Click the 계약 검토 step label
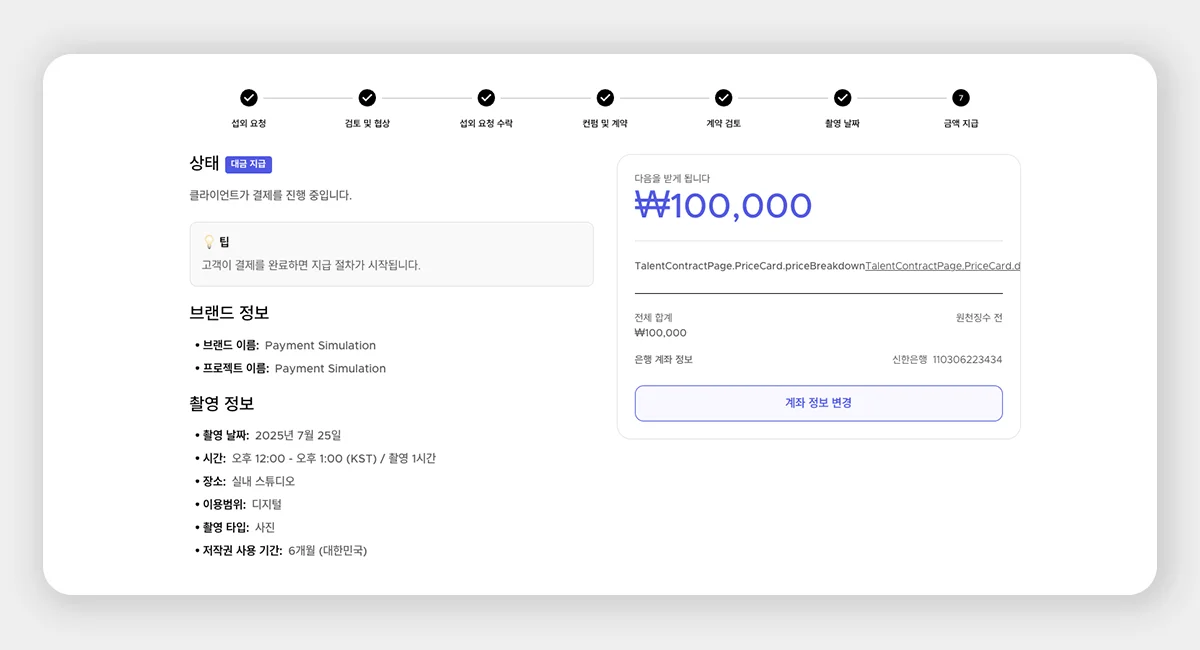Image resolution: width=1200 pixels, height=650 pixels. tap(723, 124)
